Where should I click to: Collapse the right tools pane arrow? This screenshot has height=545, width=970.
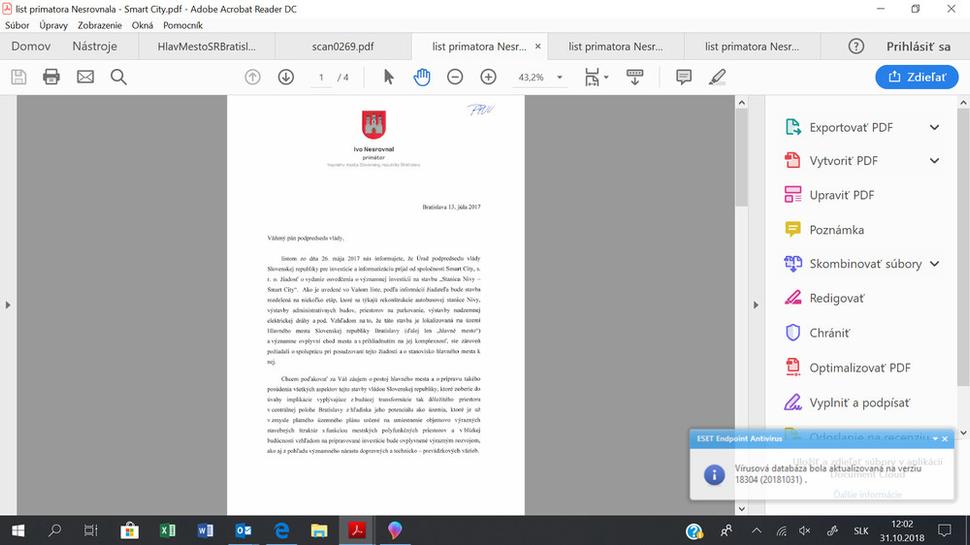pos(755,305)
